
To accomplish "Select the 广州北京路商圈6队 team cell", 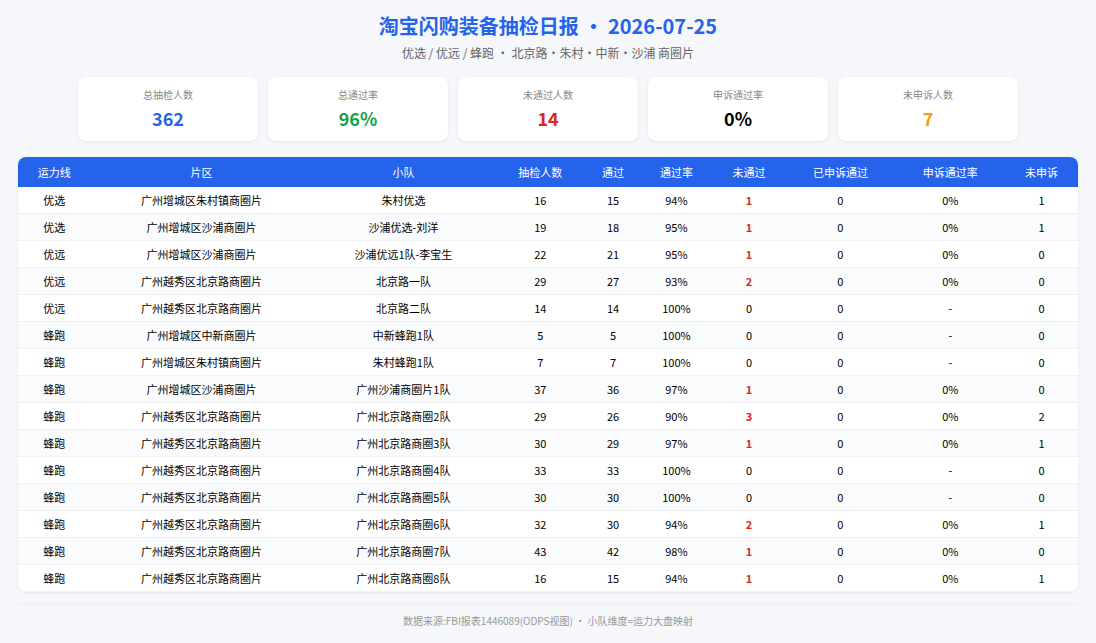I will pyautogui.click(x=403, y=525).
